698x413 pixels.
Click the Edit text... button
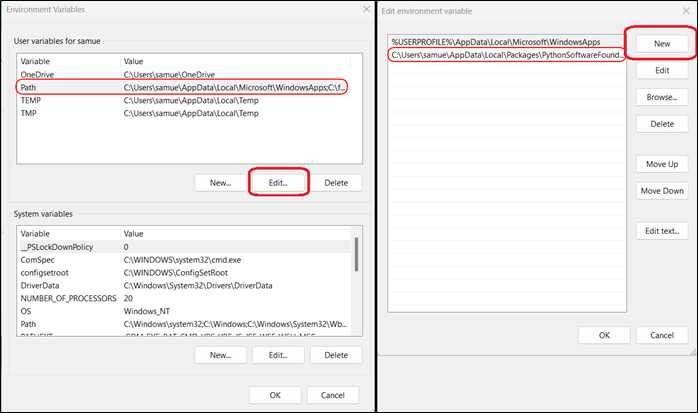coord(662,231)
